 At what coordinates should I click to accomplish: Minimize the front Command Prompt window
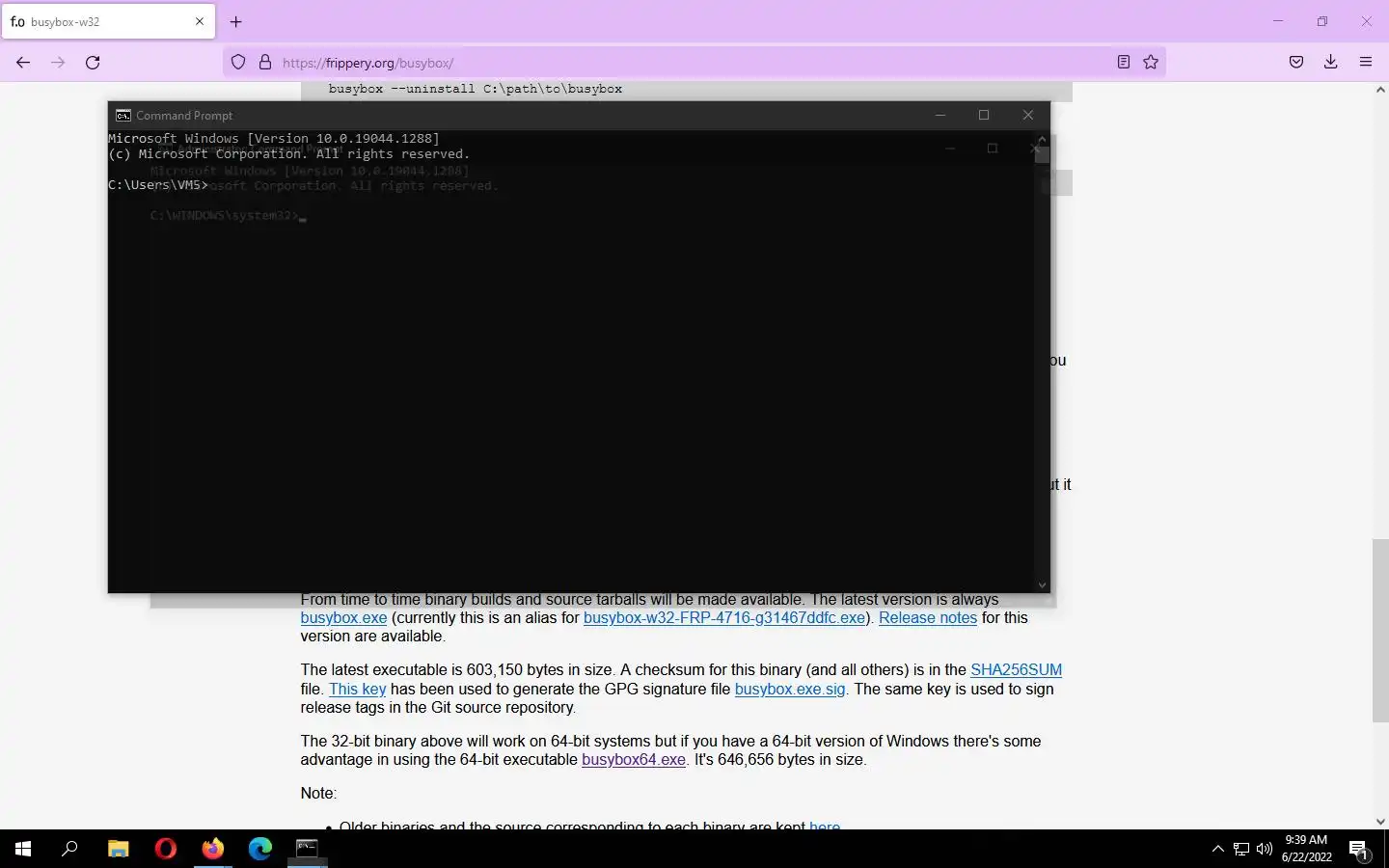[940, 115]
